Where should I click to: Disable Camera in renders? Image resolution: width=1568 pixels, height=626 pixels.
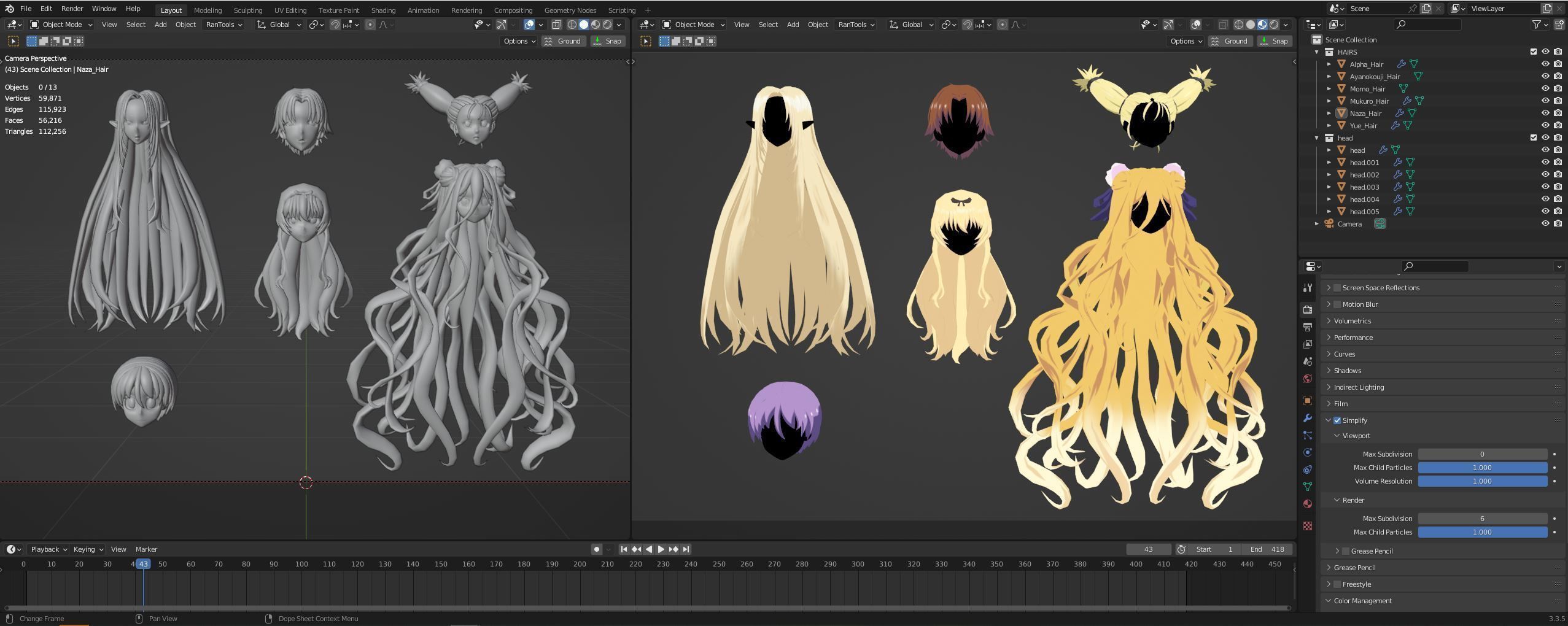pos(1558,223)
